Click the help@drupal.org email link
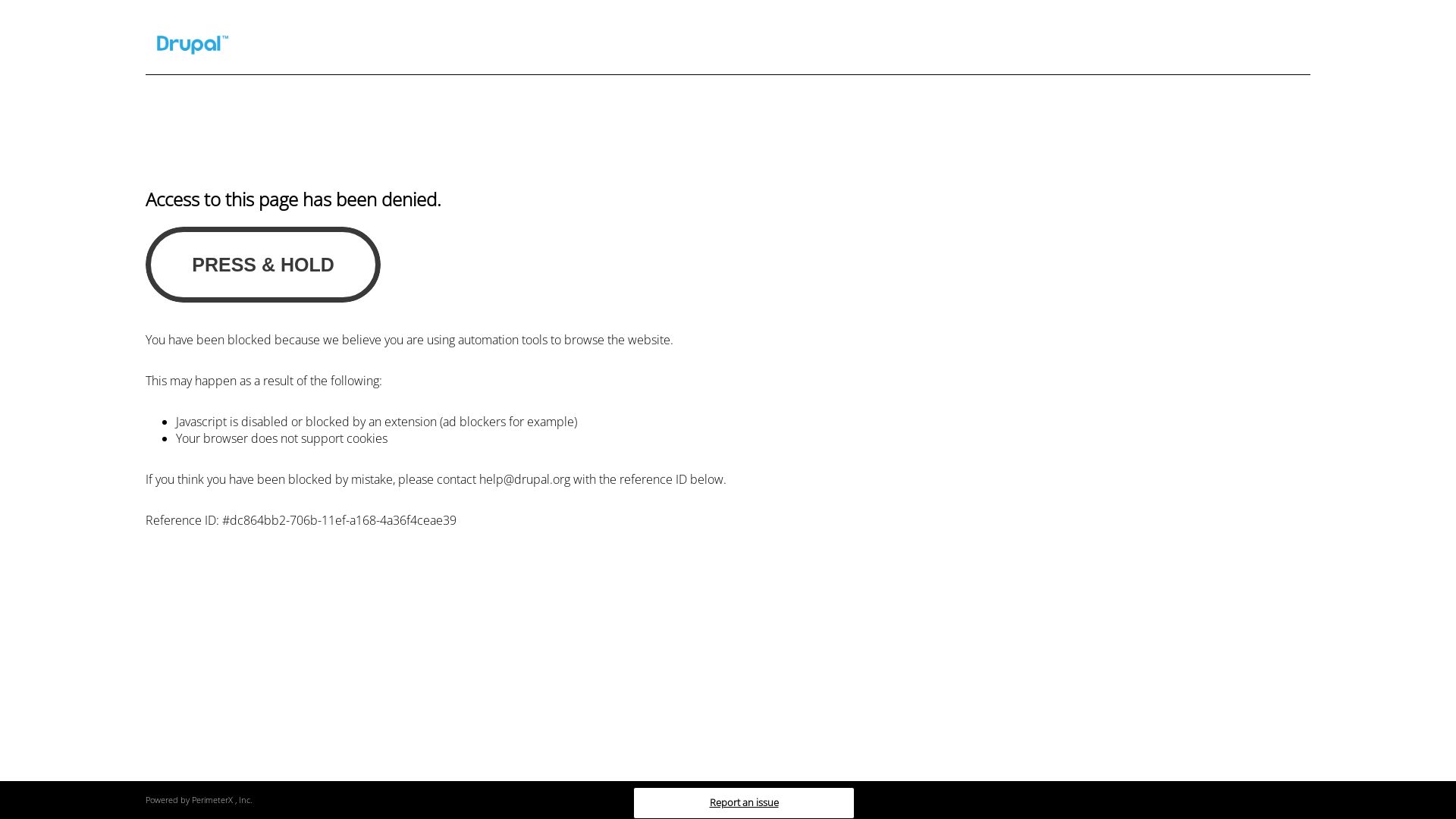Screen dimensions: 1456x819 [524, 479]
